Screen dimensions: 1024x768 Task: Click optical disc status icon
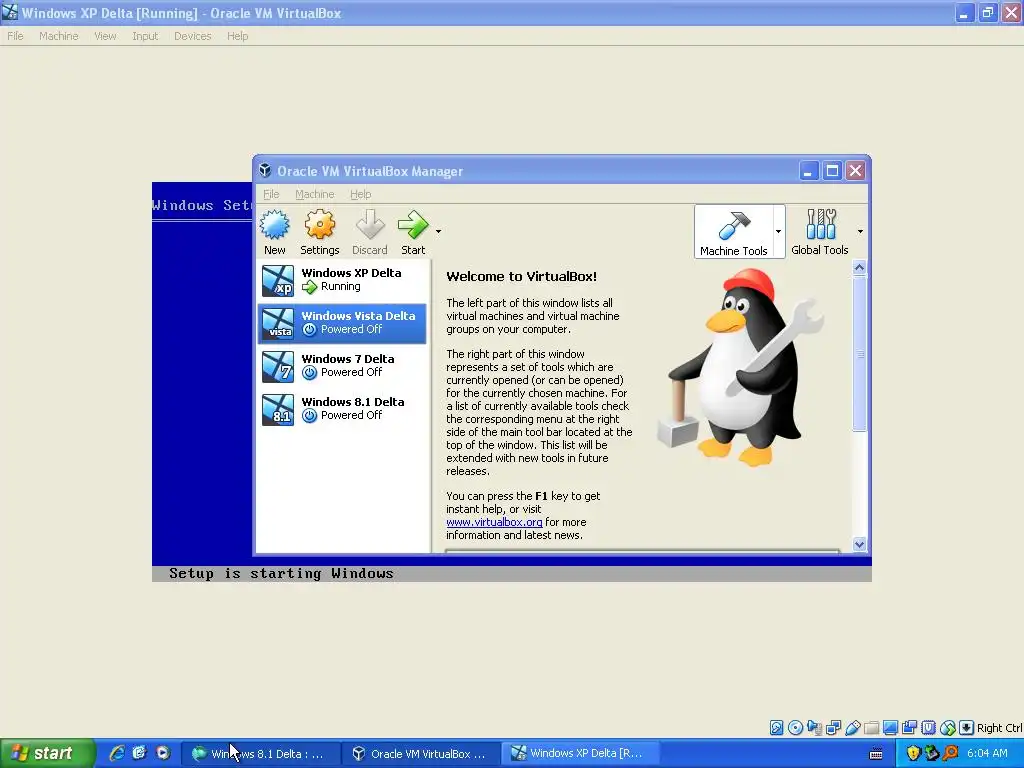point(795,728)
